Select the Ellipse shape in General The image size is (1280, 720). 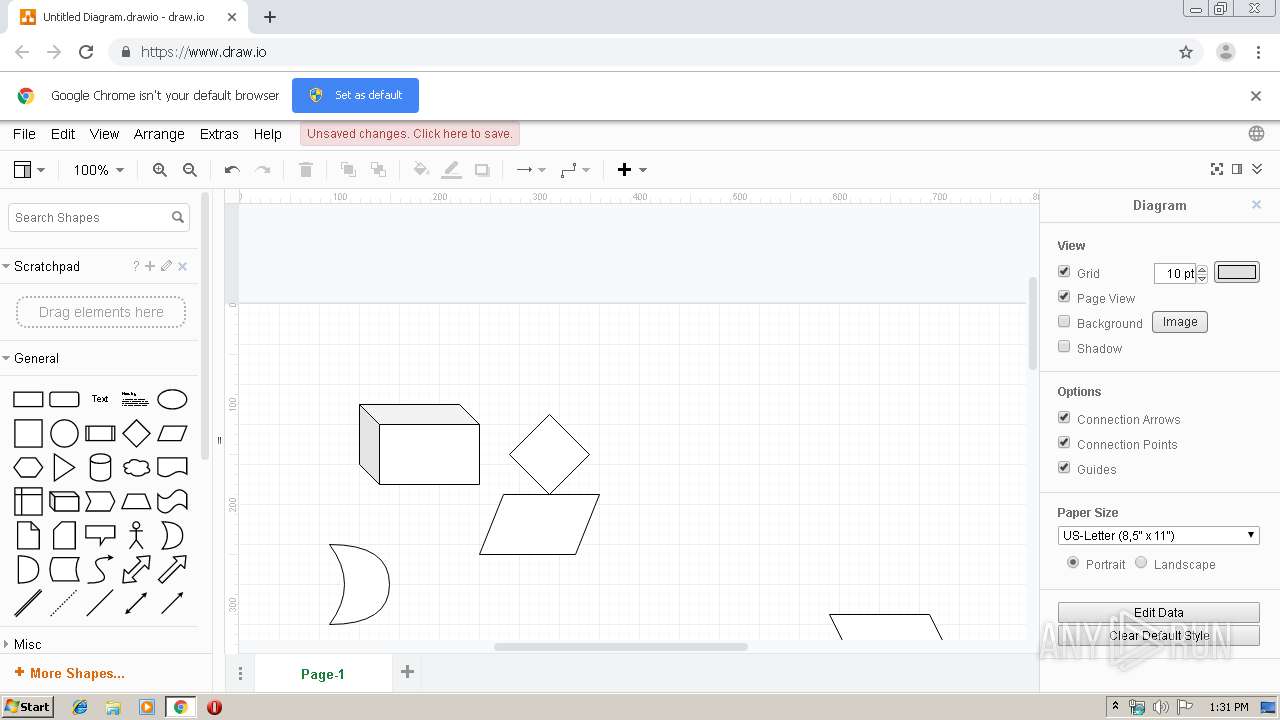click(x=172, y=400)
